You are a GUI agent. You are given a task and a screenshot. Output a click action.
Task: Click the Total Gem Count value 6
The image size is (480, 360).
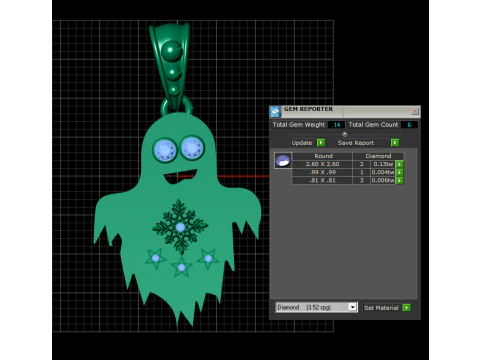click(409, 125)
